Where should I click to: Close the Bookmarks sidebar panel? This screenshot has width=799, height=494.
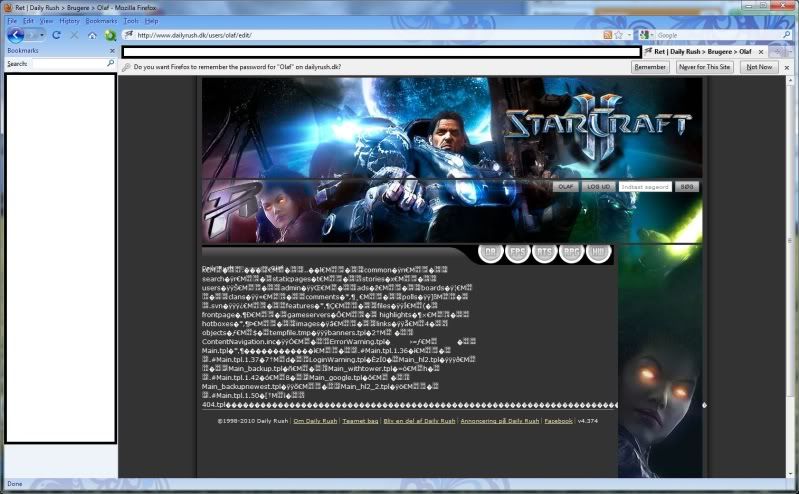pyautogui.click(x=112, y=51)
